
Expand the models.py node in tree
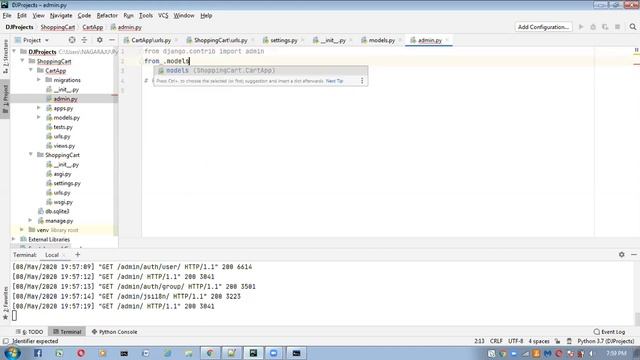tap(39, 117)
